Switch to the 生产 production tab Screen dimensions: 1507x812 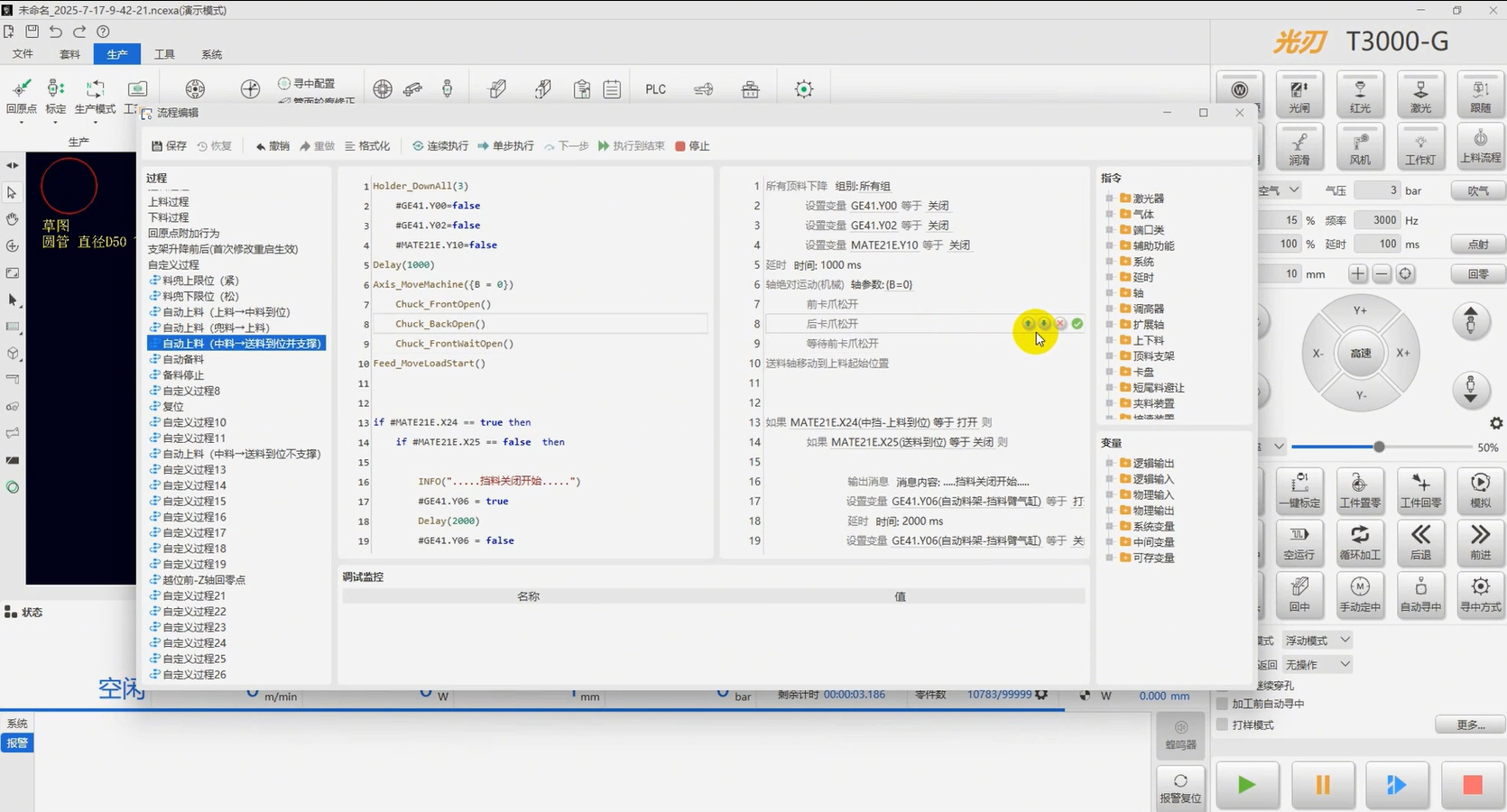pyautogui.click(x=117, y=54)
